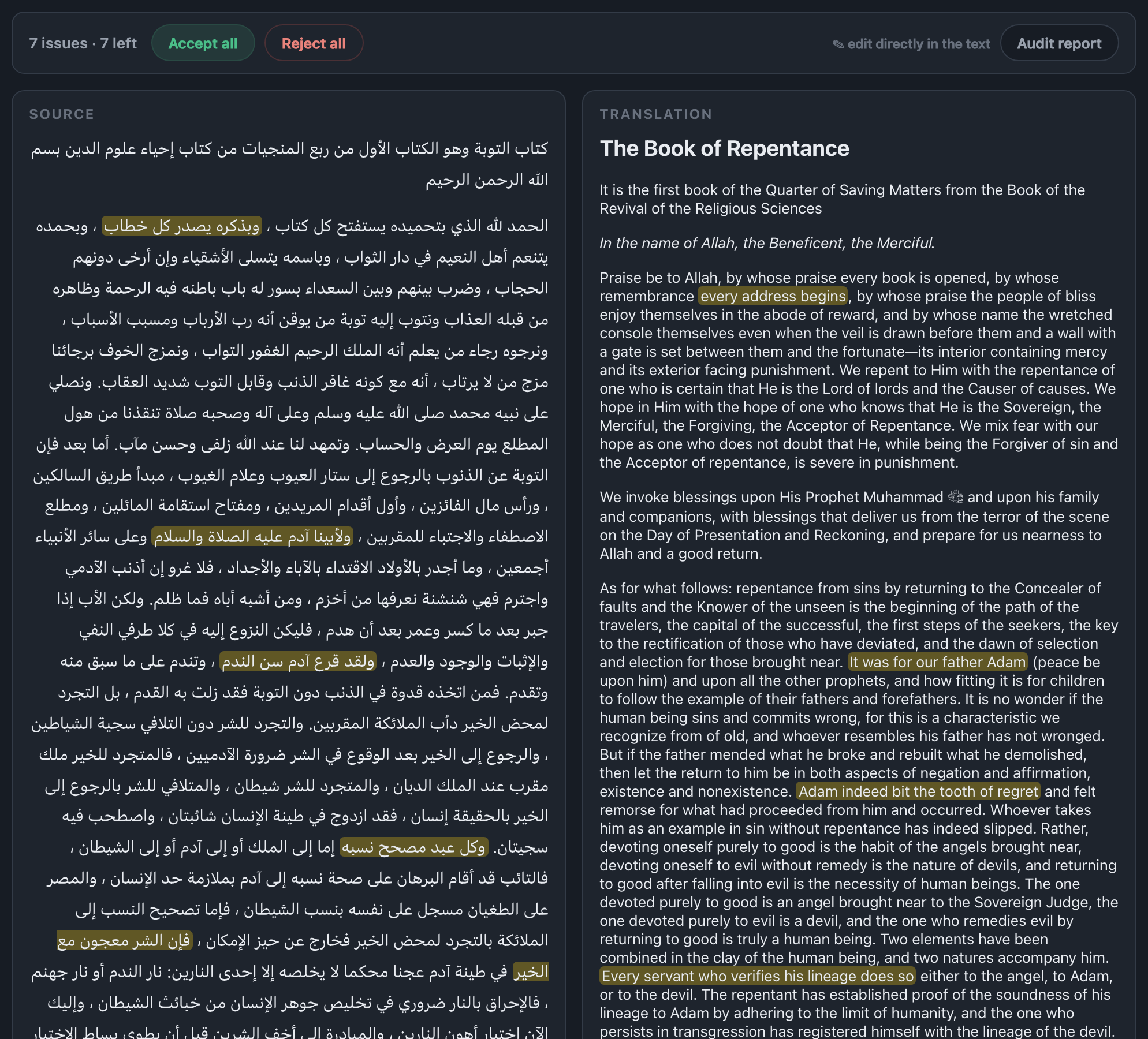Click source highlight 'ولأبينا آدم عليه الصلاة والسلام'
Image resolution: width=1148 pixels, height=1039 pixels.
click(252, 536)
